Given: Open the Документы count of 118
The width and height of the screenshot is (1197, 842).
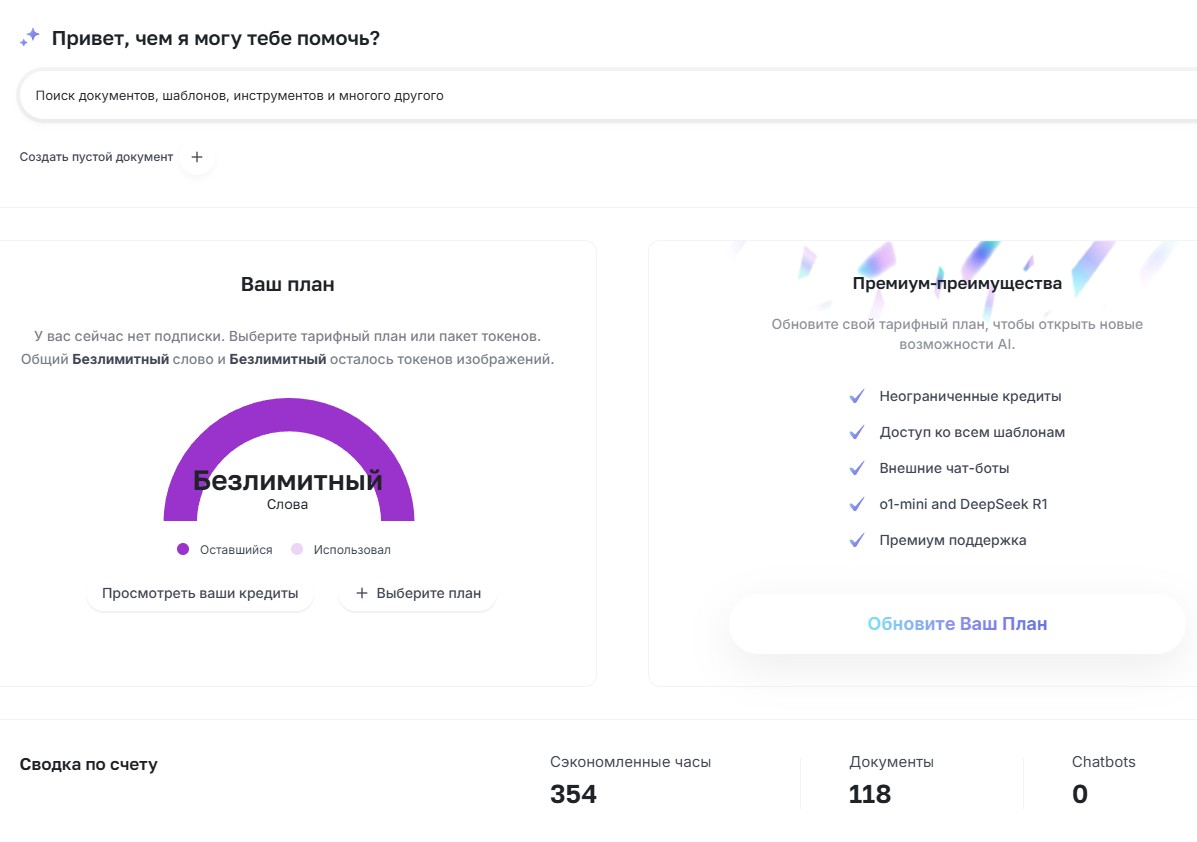Looking at the screenshot, I should [869, 794].
